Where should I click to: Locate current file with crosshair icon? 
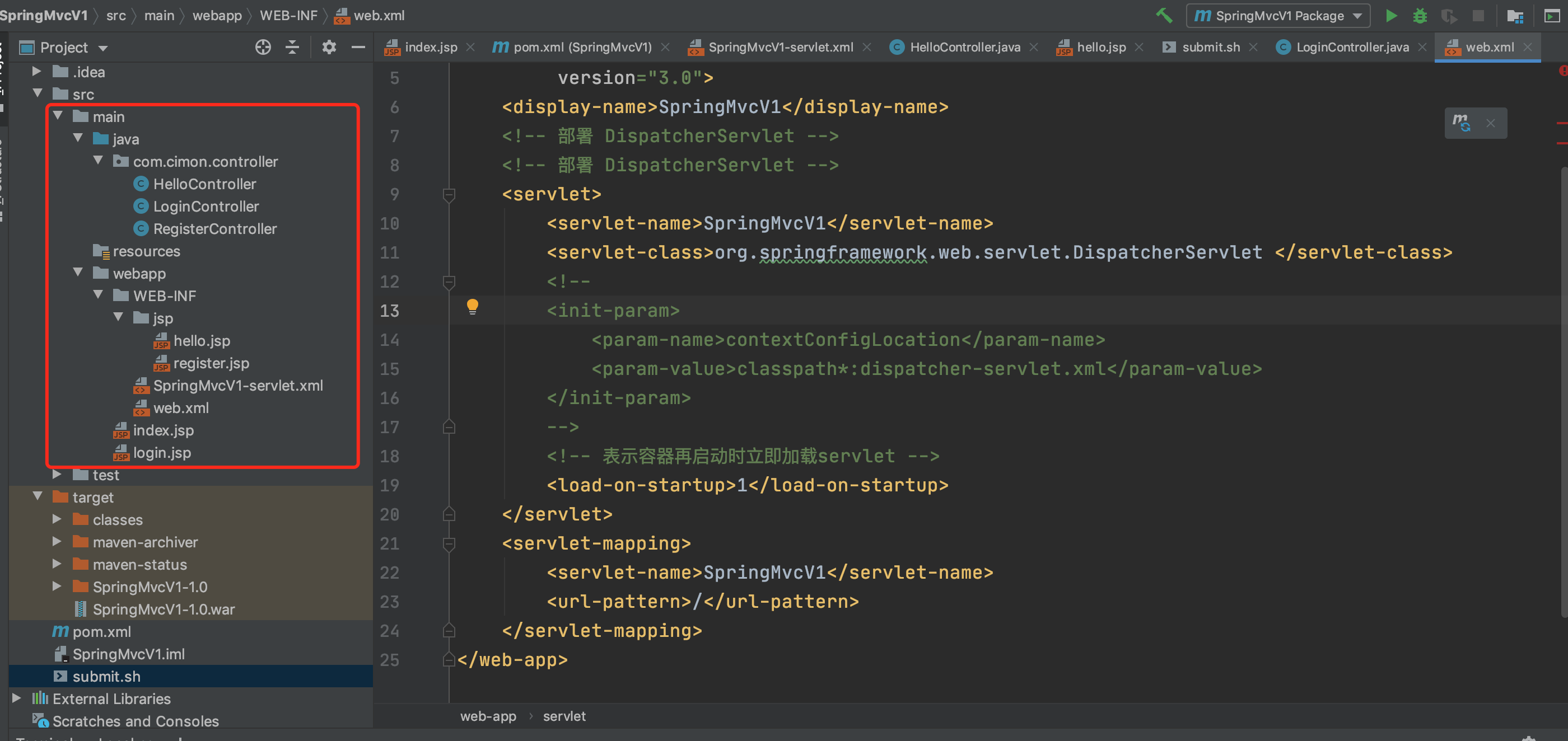pyautogui.click(x=263, y=47)
